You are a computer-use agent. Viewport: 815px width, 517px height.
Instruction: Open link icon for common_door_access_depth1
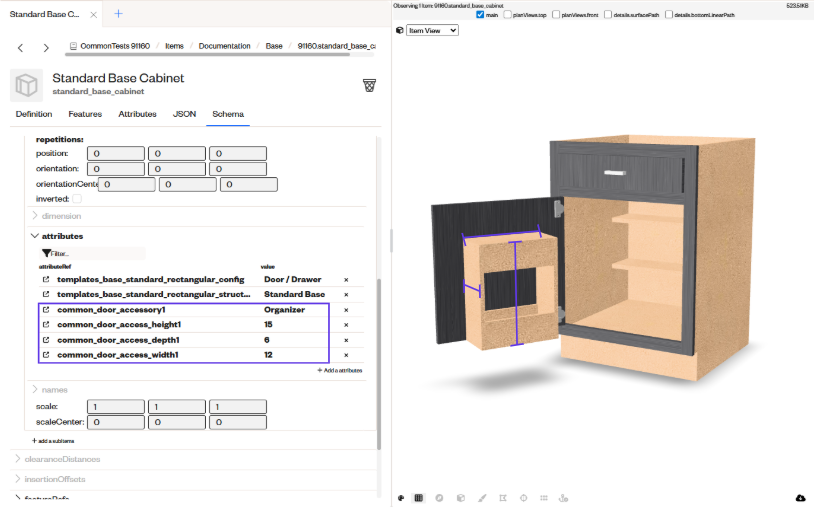[x=46, y=340]
